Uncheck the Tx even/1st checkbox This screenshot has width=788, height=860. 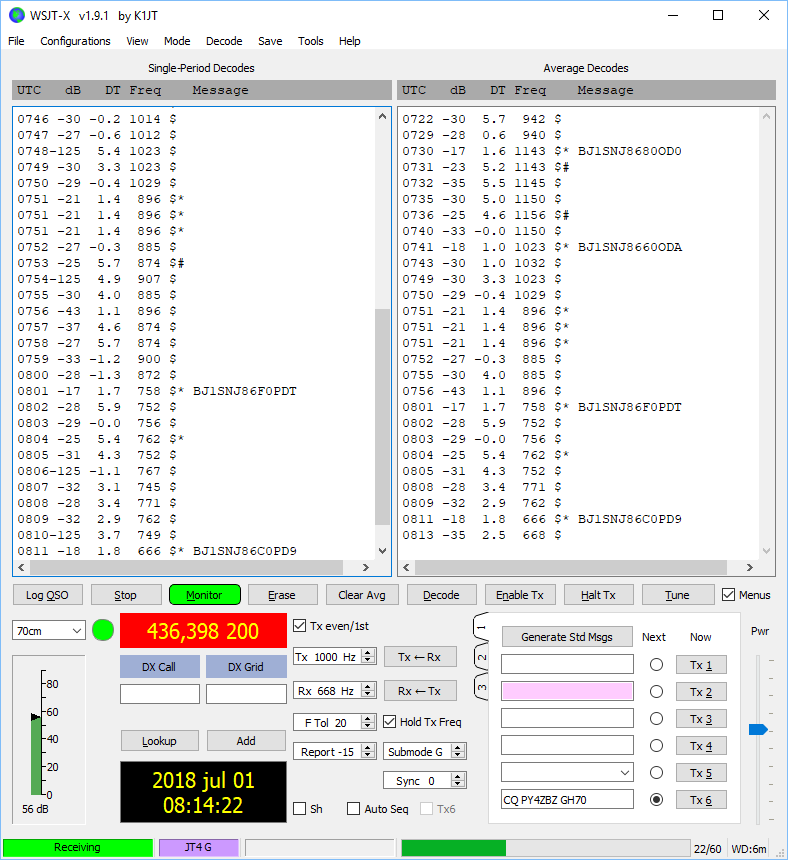tap(300, 626)
